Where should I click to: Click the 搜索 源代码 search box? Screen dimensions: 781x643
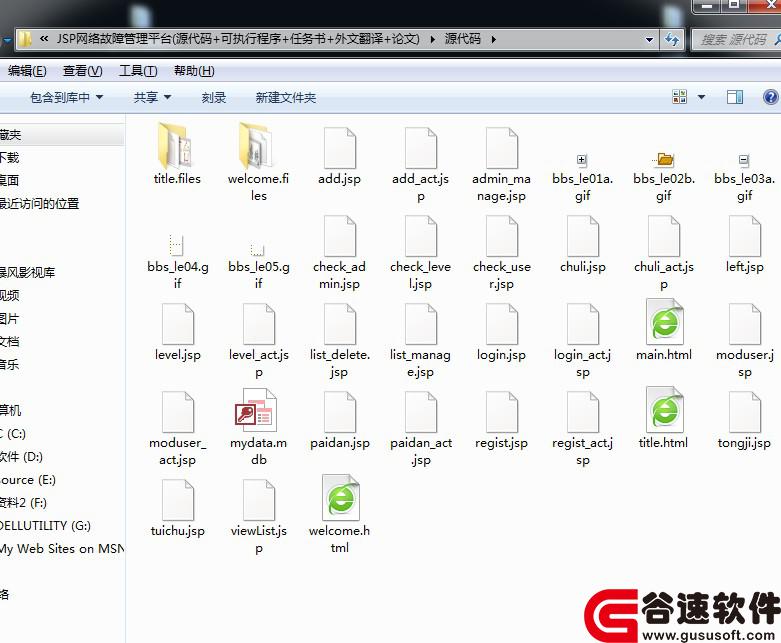pos(735,39)
